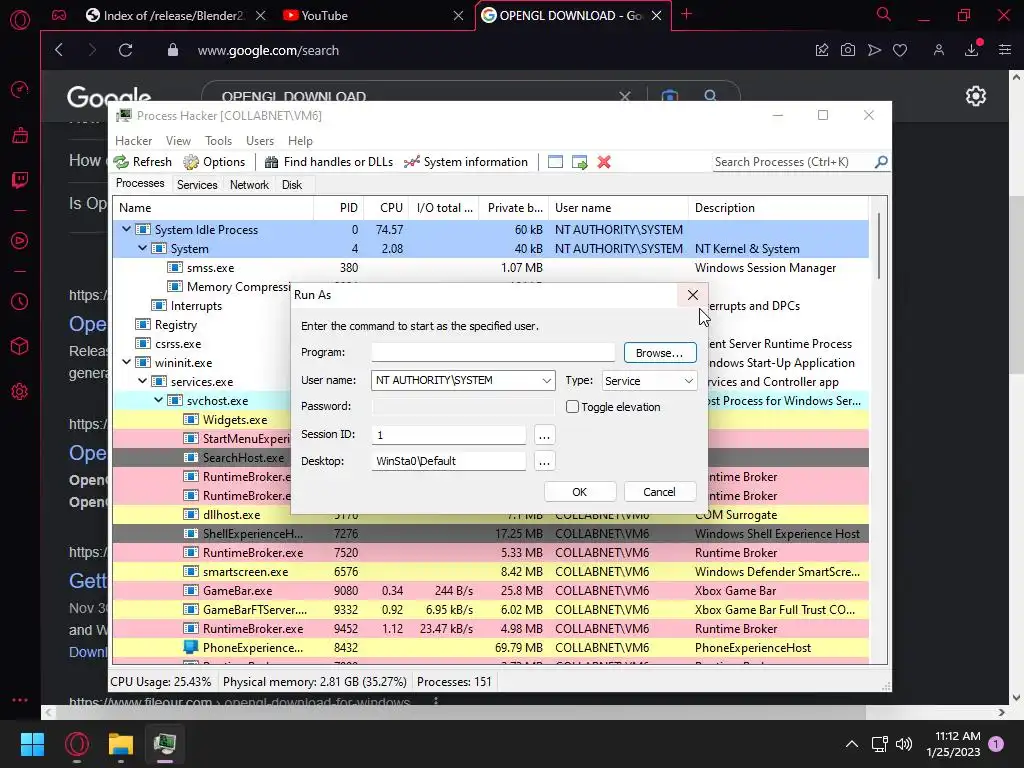The width and height of the screenshot is (1024, 768).
Task: Open browser downloads icon
Action: pos(972,50)
